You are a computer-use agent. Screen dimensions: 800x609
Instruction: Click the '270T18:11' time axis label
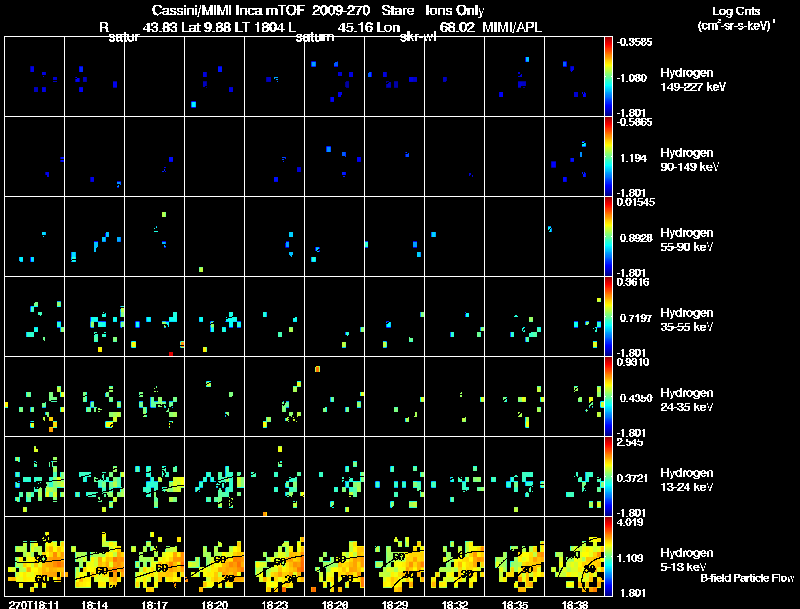tap(33, 604)
